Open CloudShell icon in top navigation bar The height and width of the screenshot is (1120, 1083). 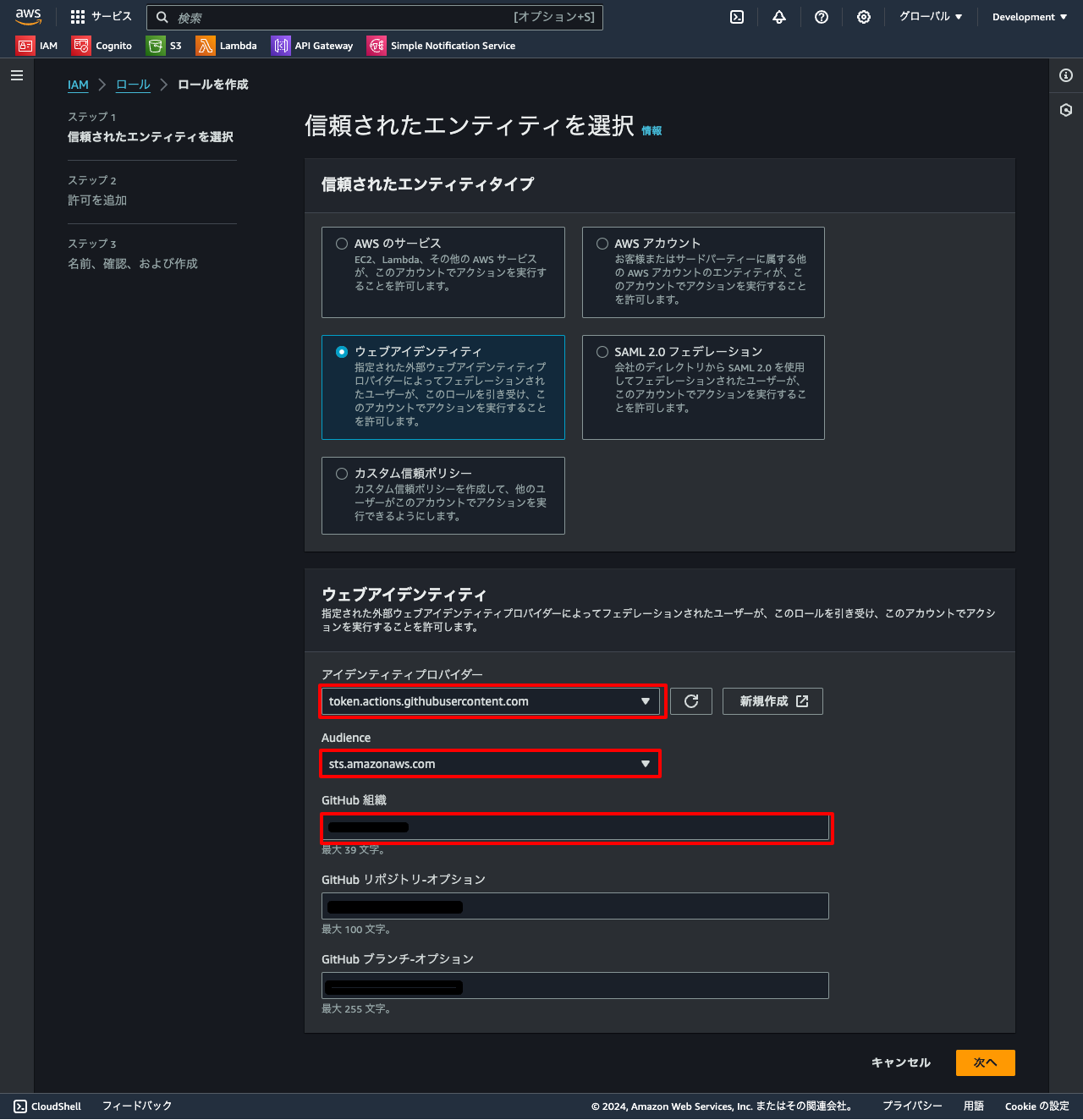pos(737,17)
